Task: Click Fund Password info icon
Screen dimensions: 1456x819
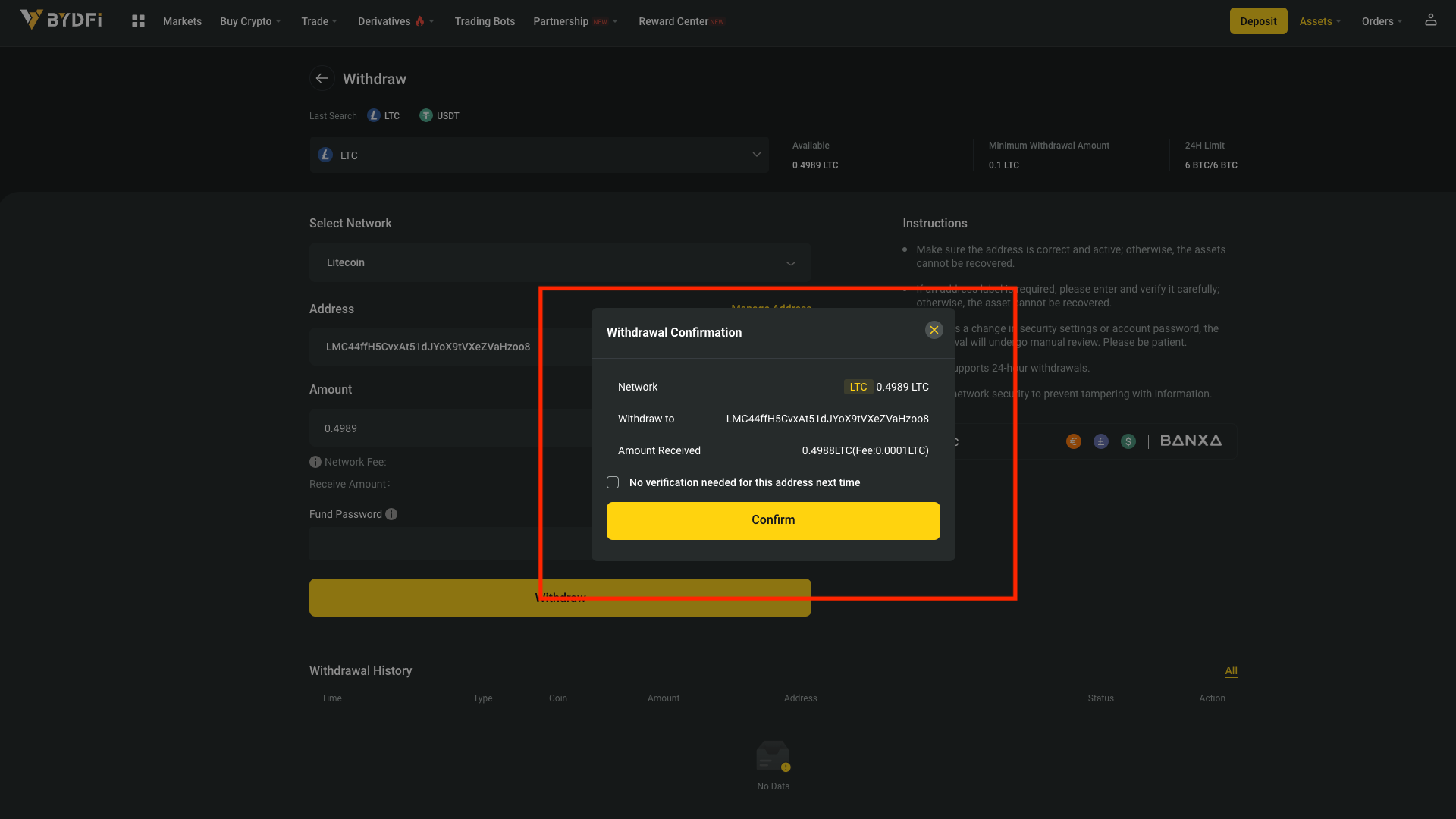Action: point(391,514)
